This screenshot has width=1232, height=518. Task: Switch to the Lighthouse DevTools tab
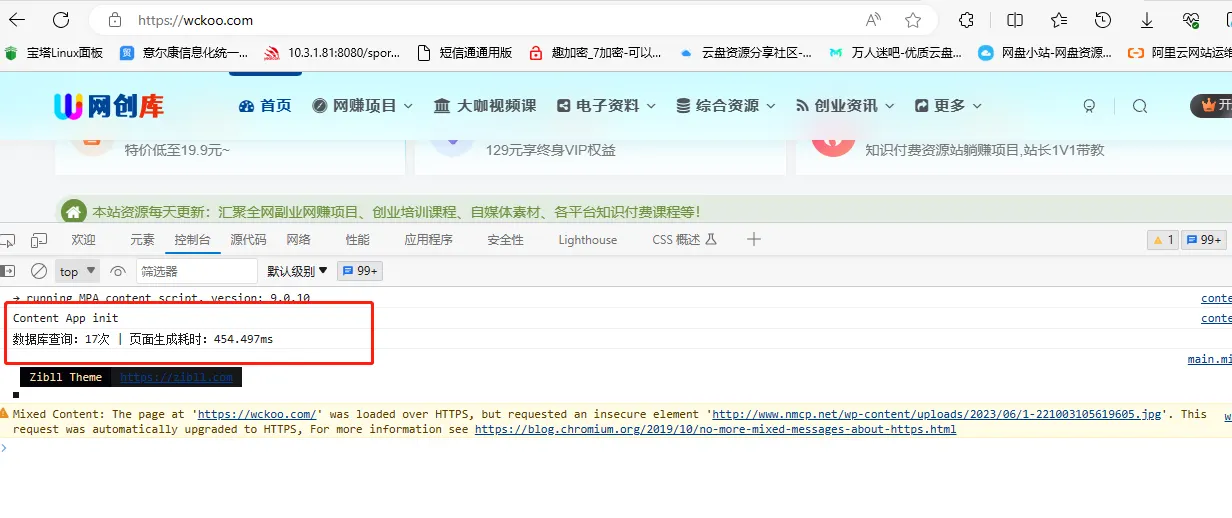point(588,240)
